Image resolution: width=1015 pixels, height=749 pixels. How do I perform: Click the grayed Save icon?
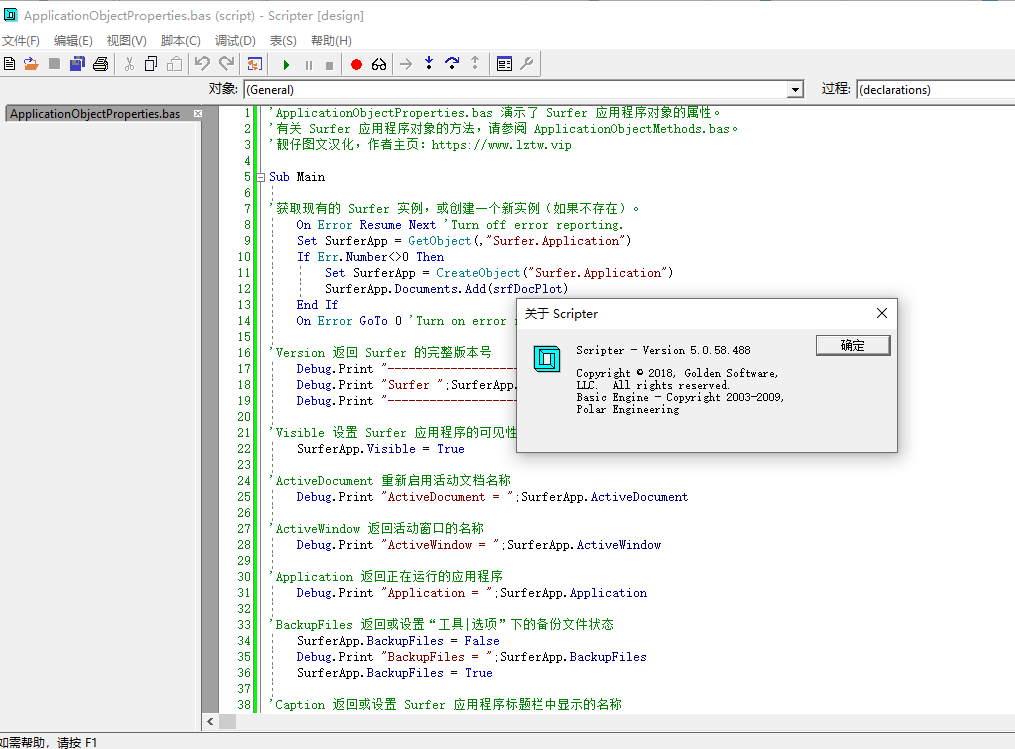coord(54,64)
